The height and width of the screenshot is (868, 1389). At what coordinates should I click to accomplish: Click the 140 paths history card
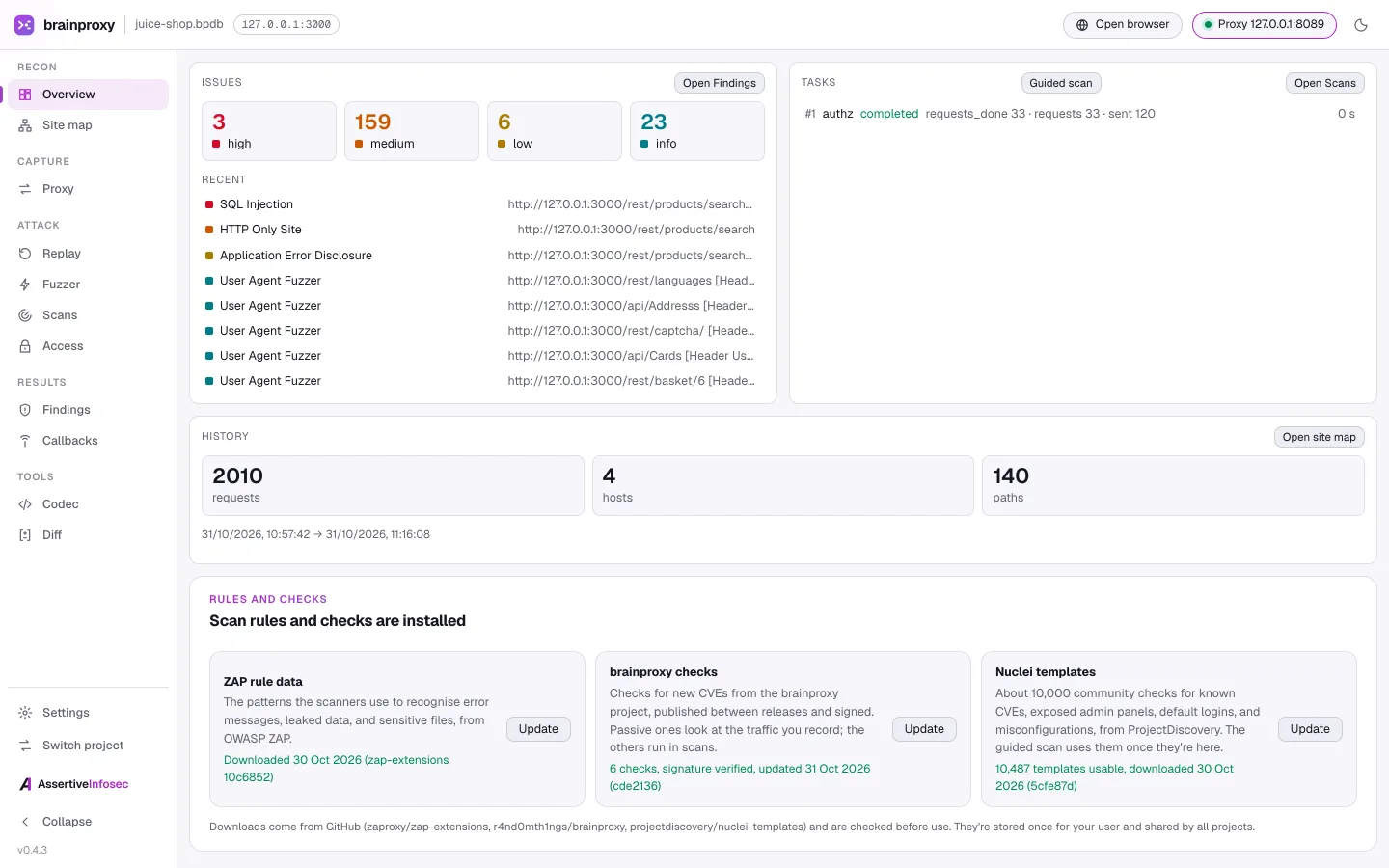tap(1173, 485)
